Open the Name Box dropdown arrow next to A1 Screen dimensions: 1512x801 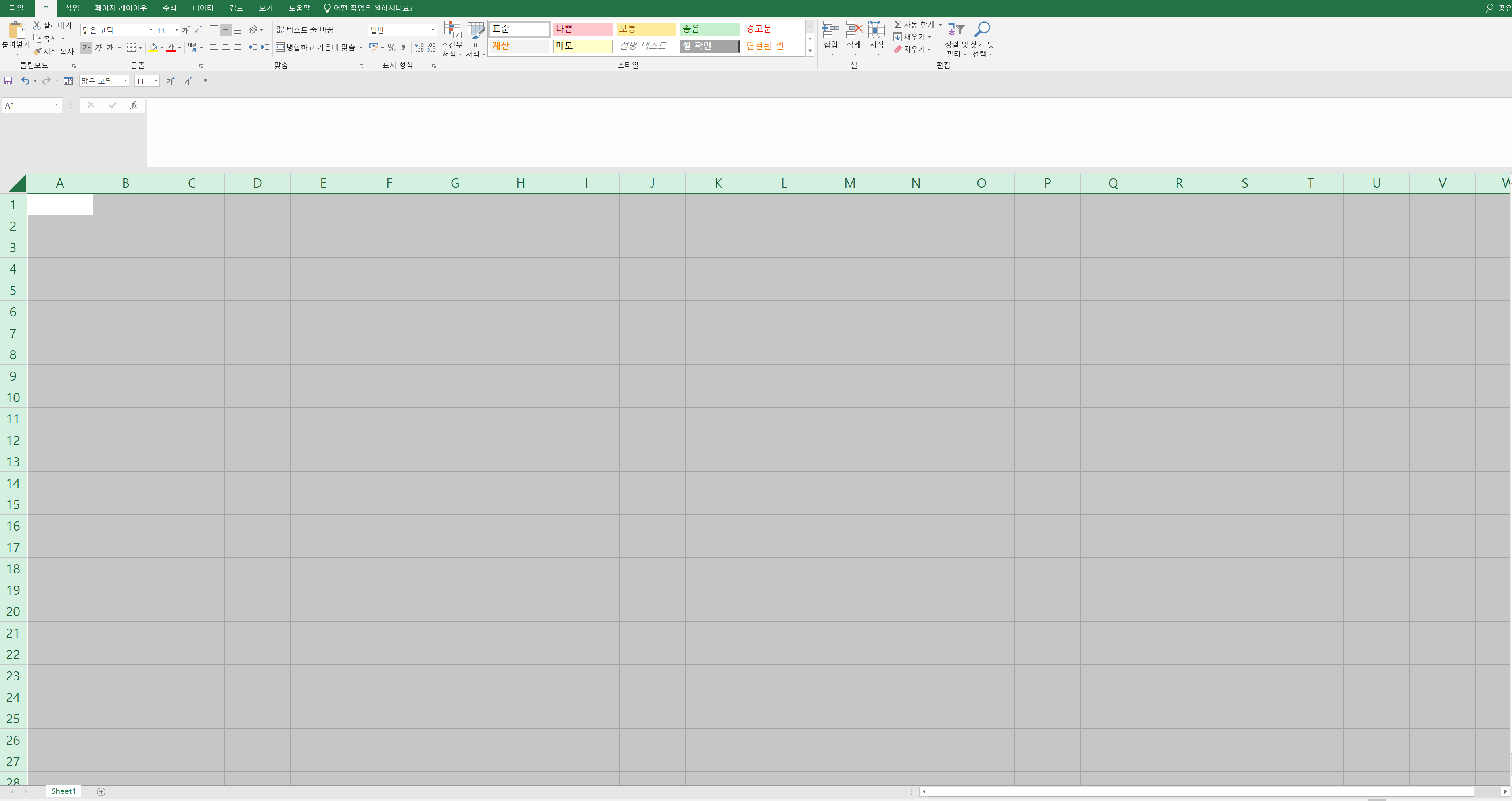[56, 105]
